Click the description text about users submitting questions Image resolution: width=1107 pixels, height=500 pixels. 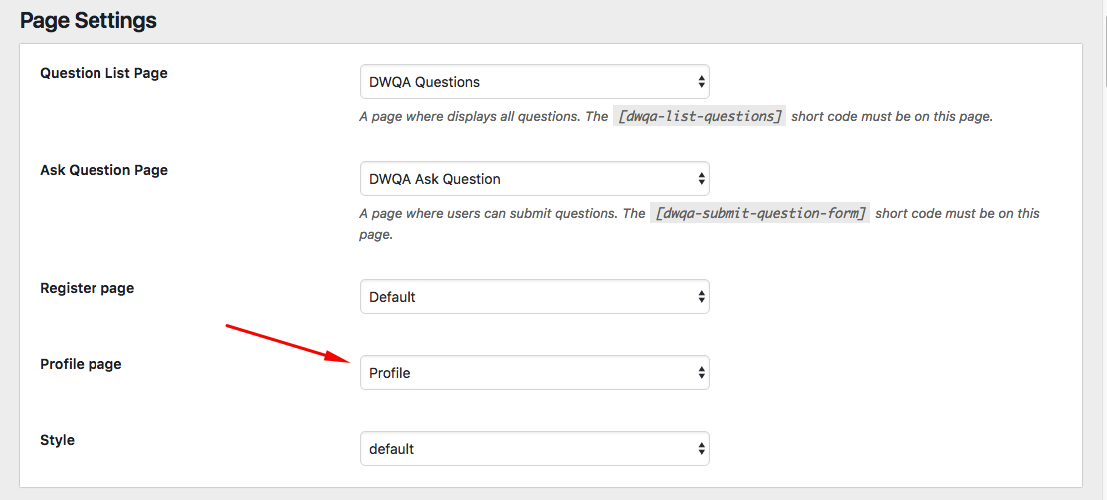[699, 223]
